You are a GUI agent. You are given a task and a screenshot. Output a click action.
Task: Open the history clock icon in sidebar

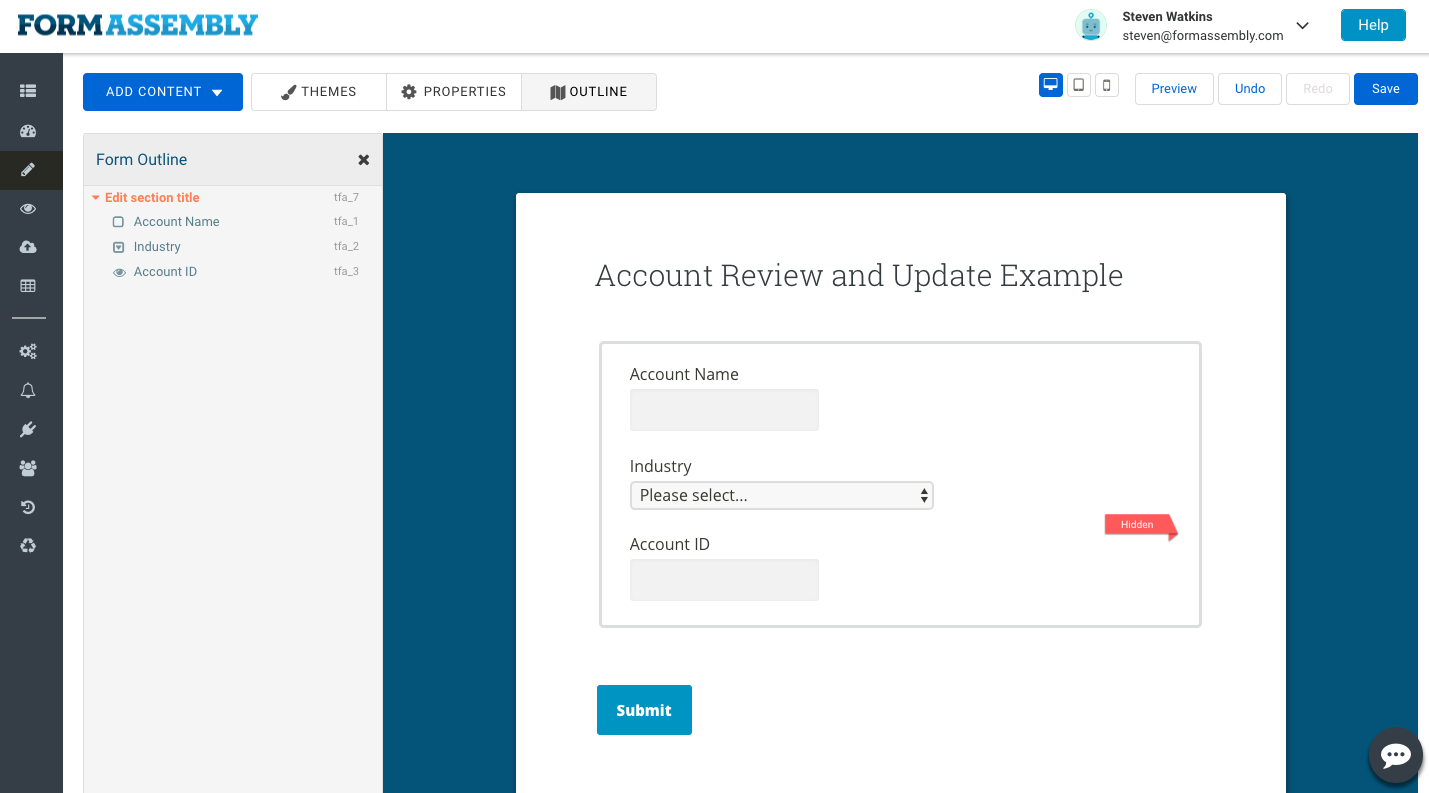tap(28, 507)
